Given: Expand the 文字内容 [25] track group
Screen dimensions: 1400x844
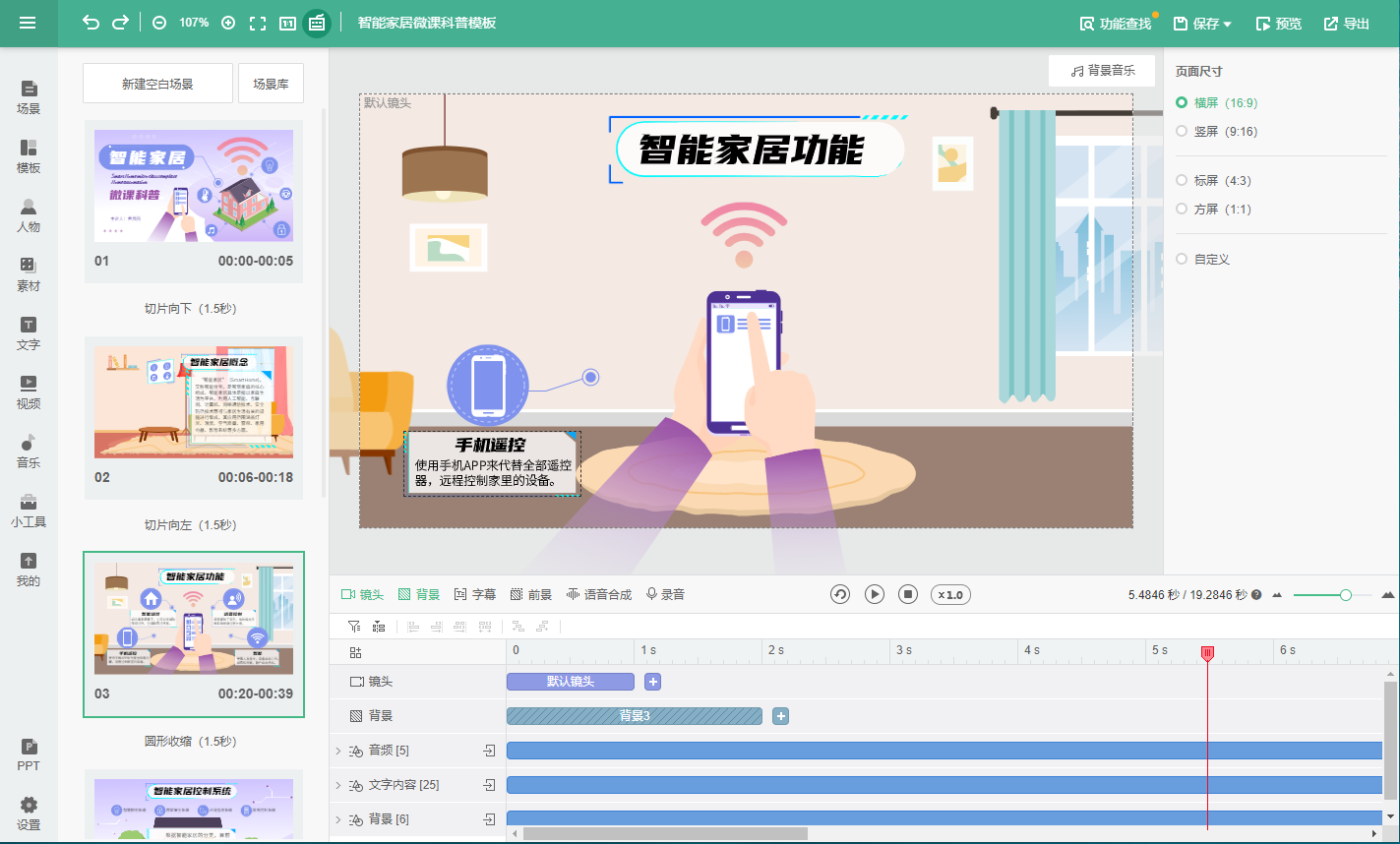Looking at the screenshot, I should tap(338, 785).
